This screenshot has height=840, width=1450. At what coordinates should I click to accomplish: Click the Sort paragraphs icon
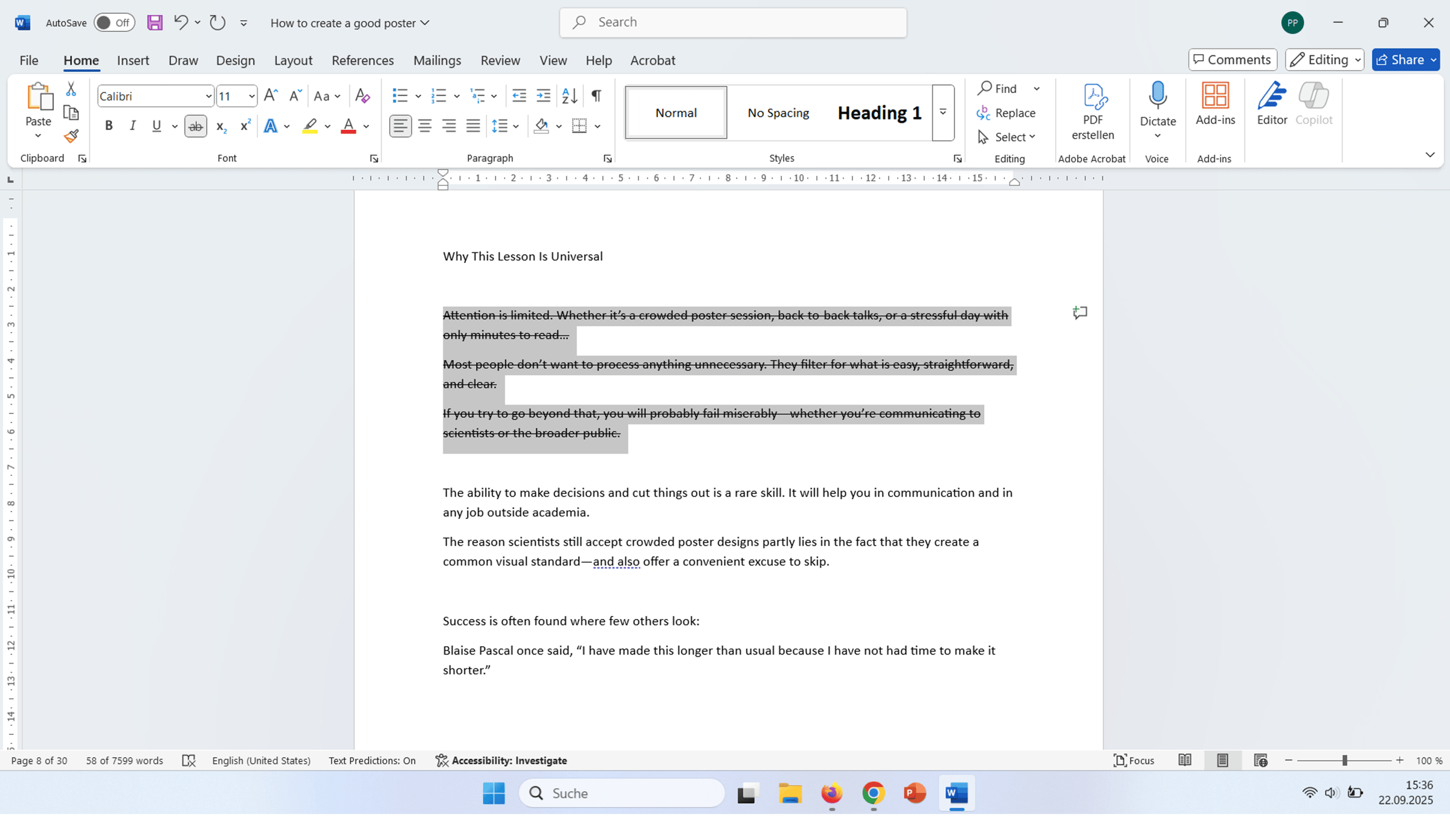tap(569, 95)
